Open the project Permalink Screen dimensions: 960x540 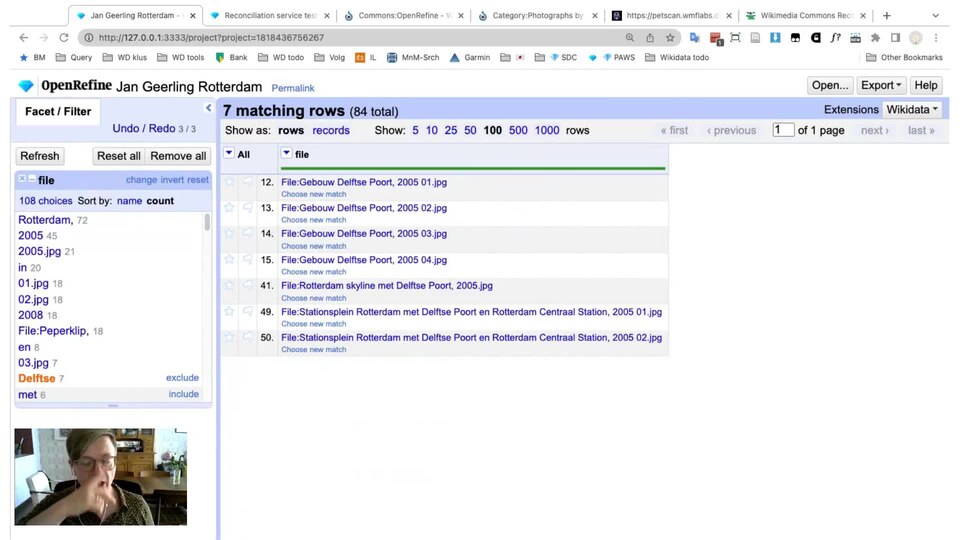coord(293,88)
